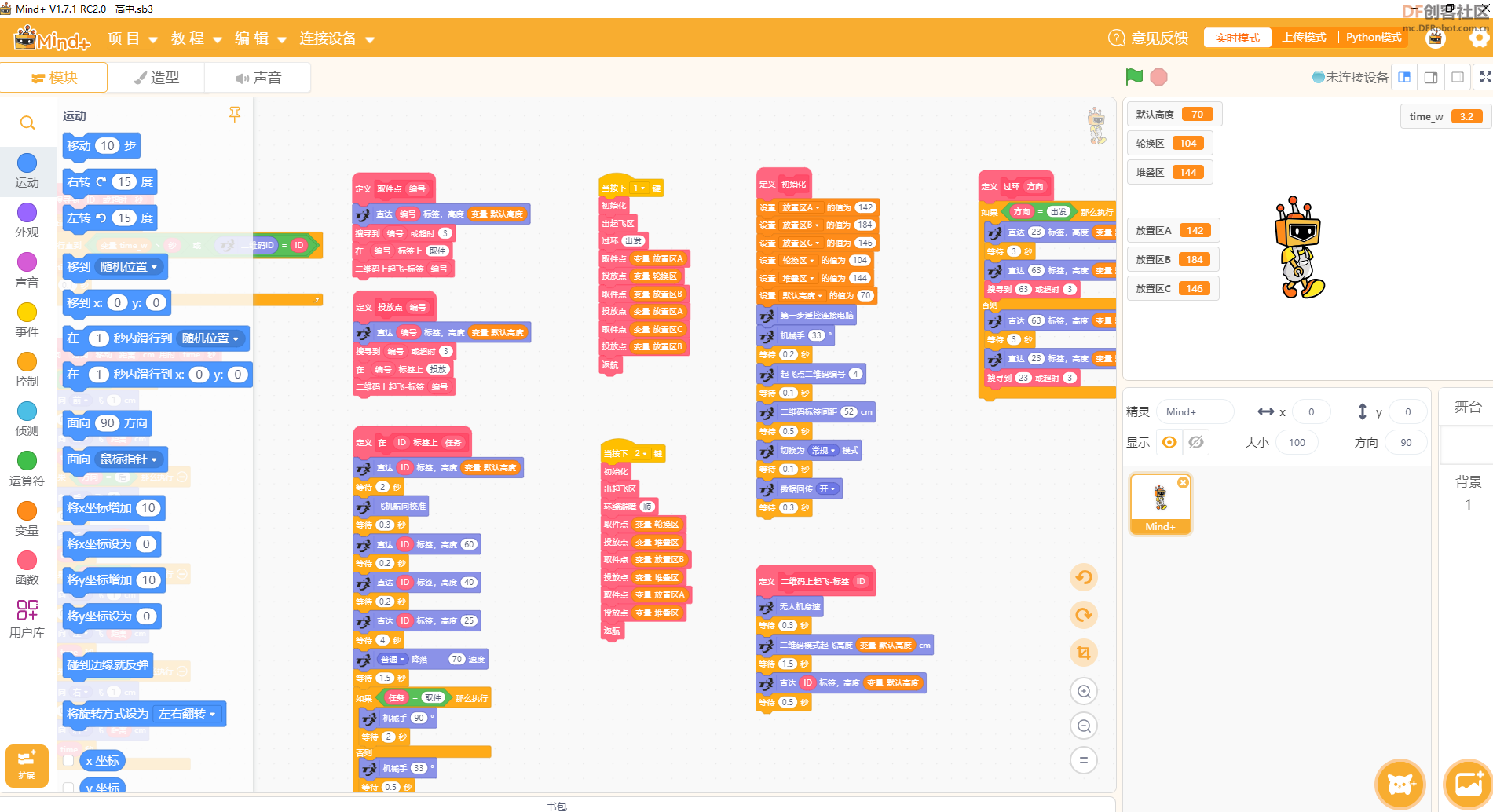The height and width of the screenshot is (812, 1493).
Task: Switch stage to fullscreen view
Action: (x=1485, y=77)
